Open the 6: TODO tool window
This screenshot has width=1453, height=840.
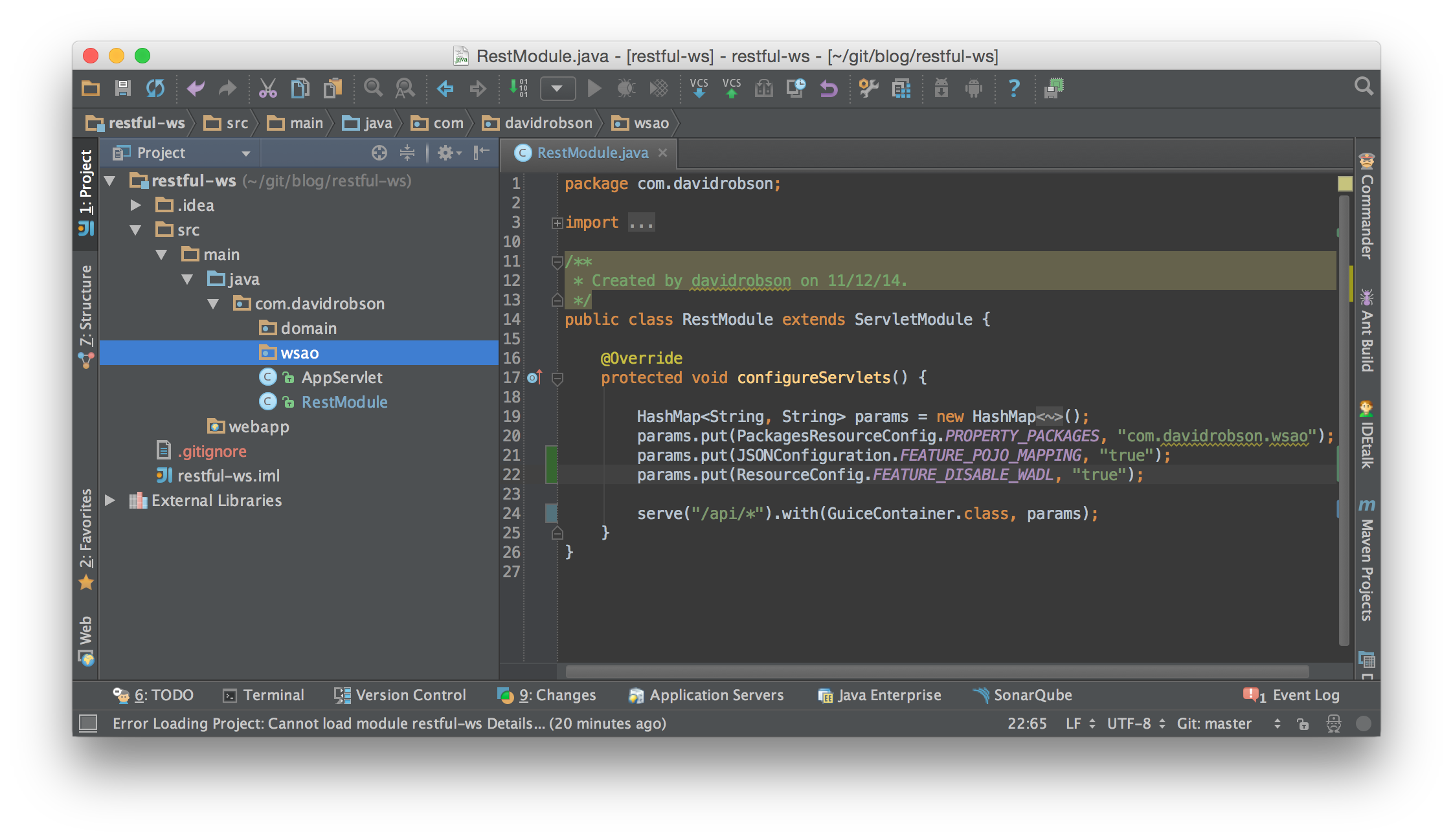tap(153, 695)
